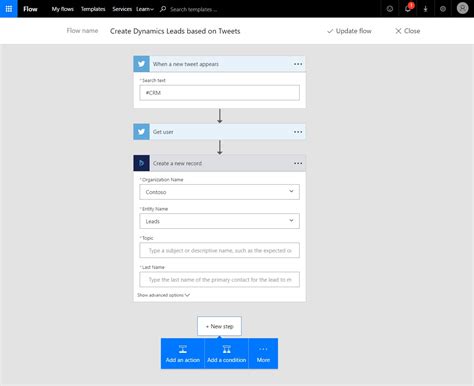
Task: Open Services in top navigation
Action: (x=122, y=9)
